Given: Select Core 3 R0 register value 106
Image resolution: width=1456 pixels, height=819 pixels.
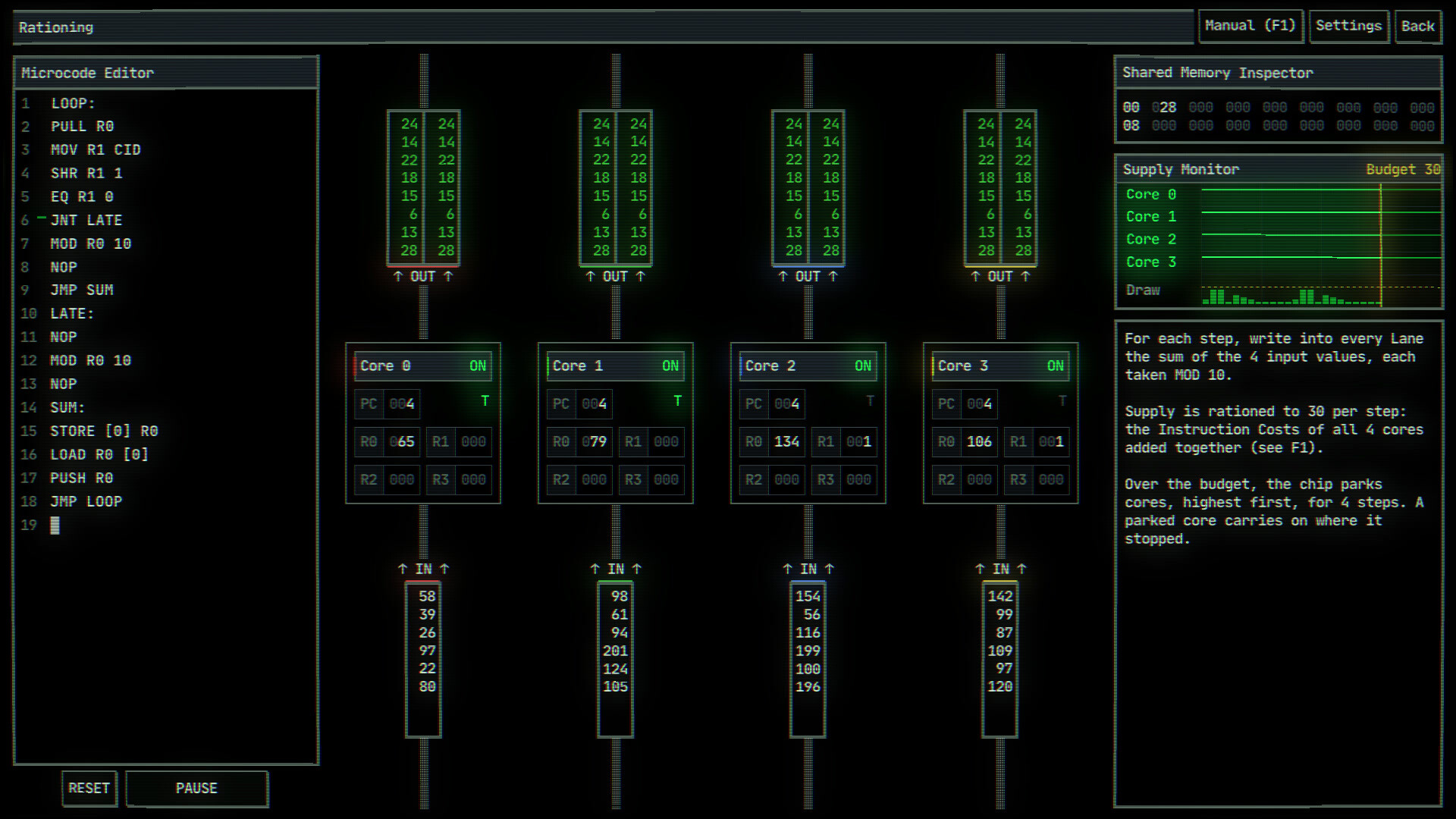Looking at the screenshot, I should pyautogui.click(x=980, y=442).
